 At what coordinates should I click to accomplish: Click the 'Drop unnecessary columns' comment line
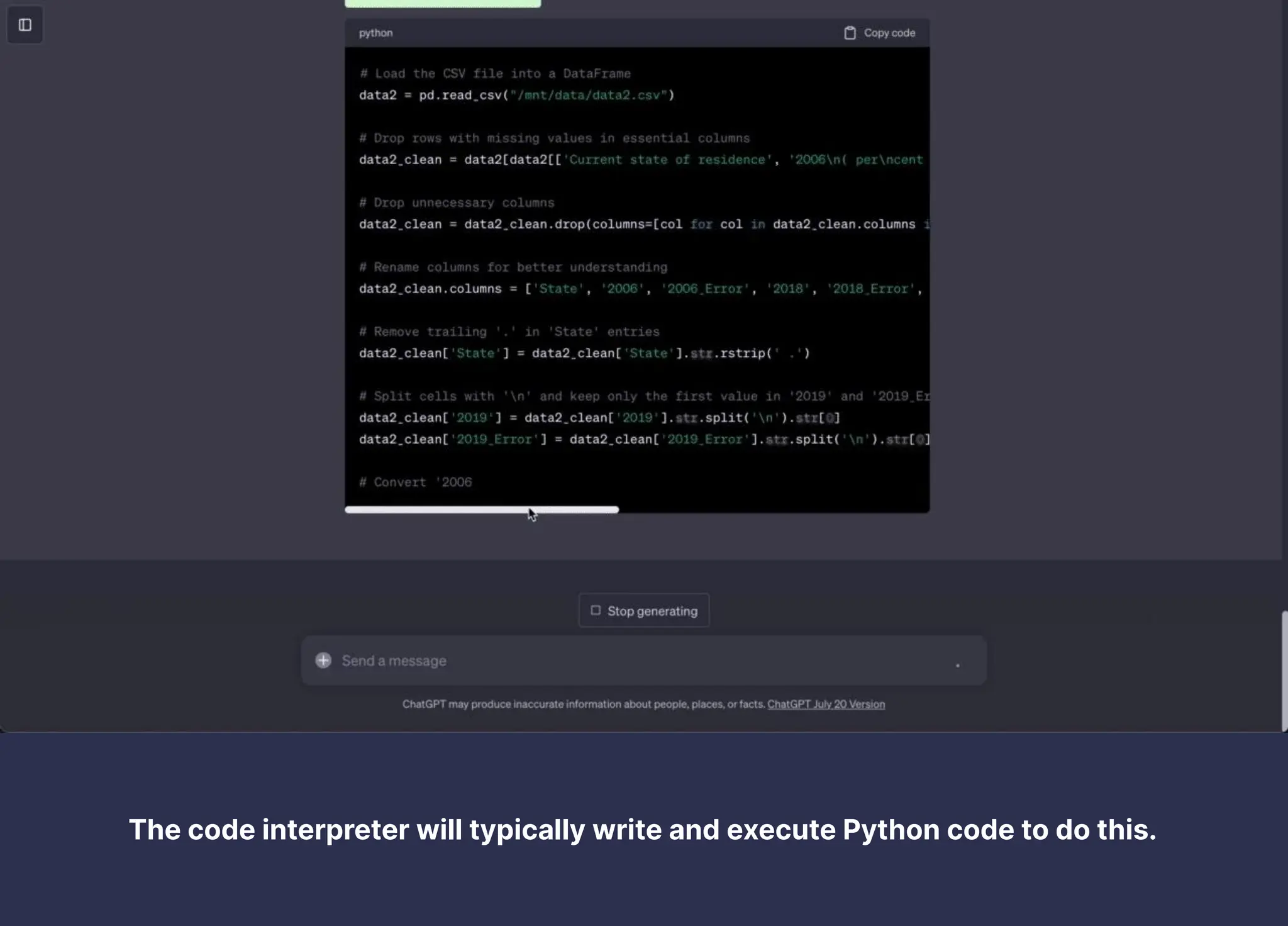point(457,203)
